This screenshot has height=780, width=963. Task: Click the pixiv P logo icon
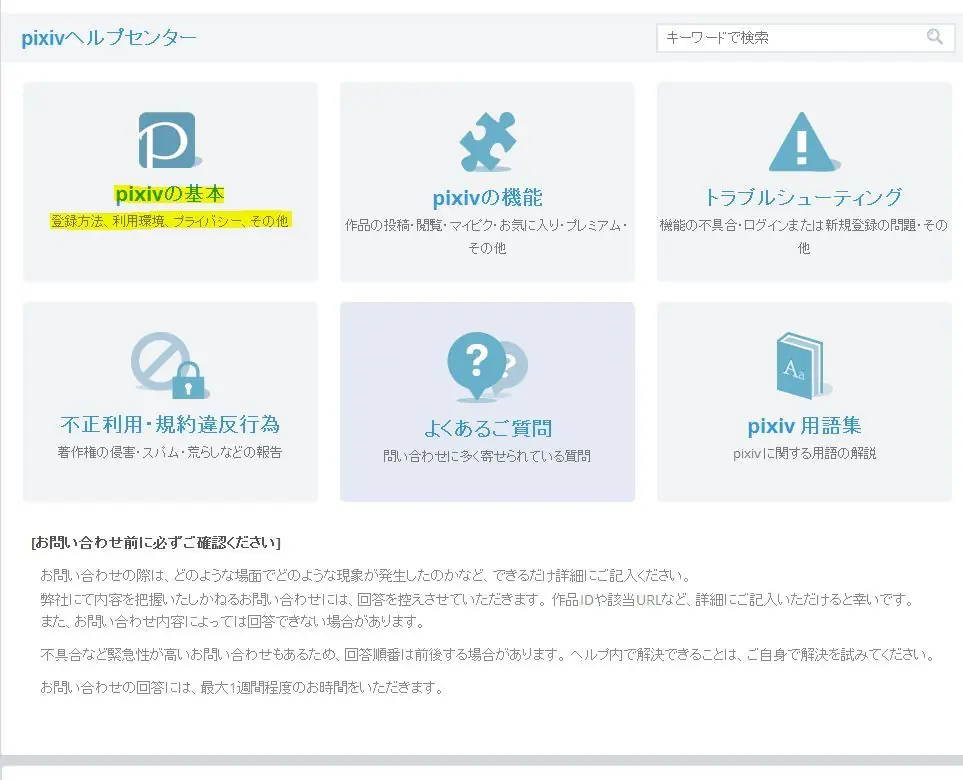167,140
